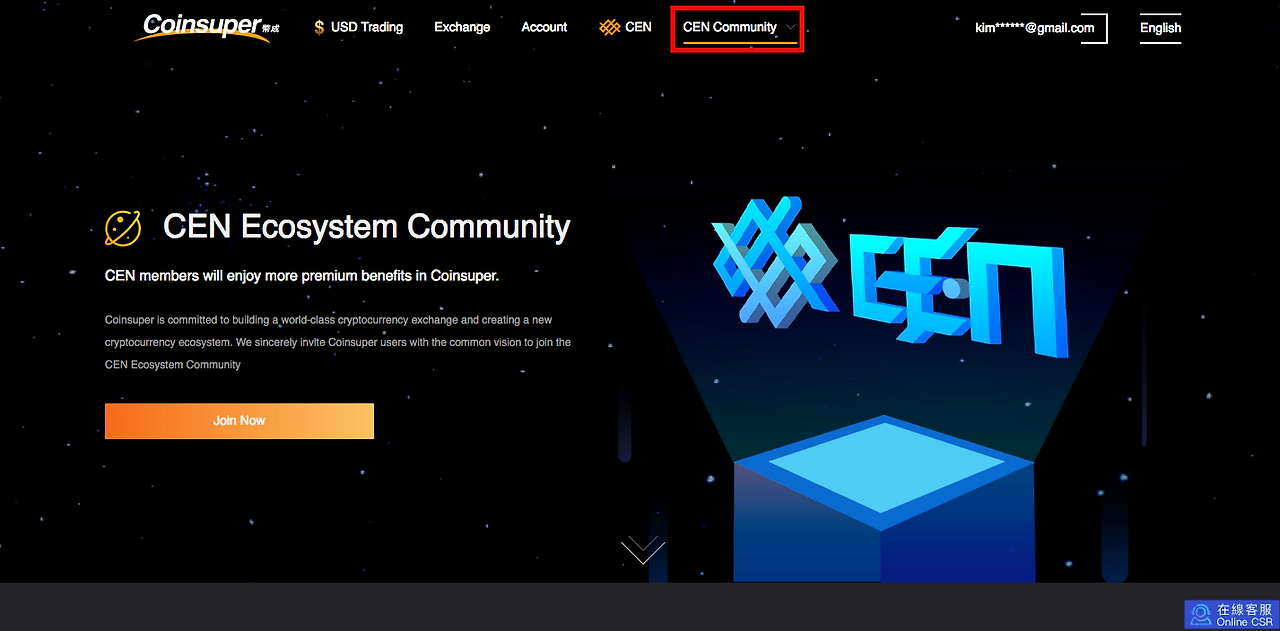Click the Coinsuper logo

[209, 26]
